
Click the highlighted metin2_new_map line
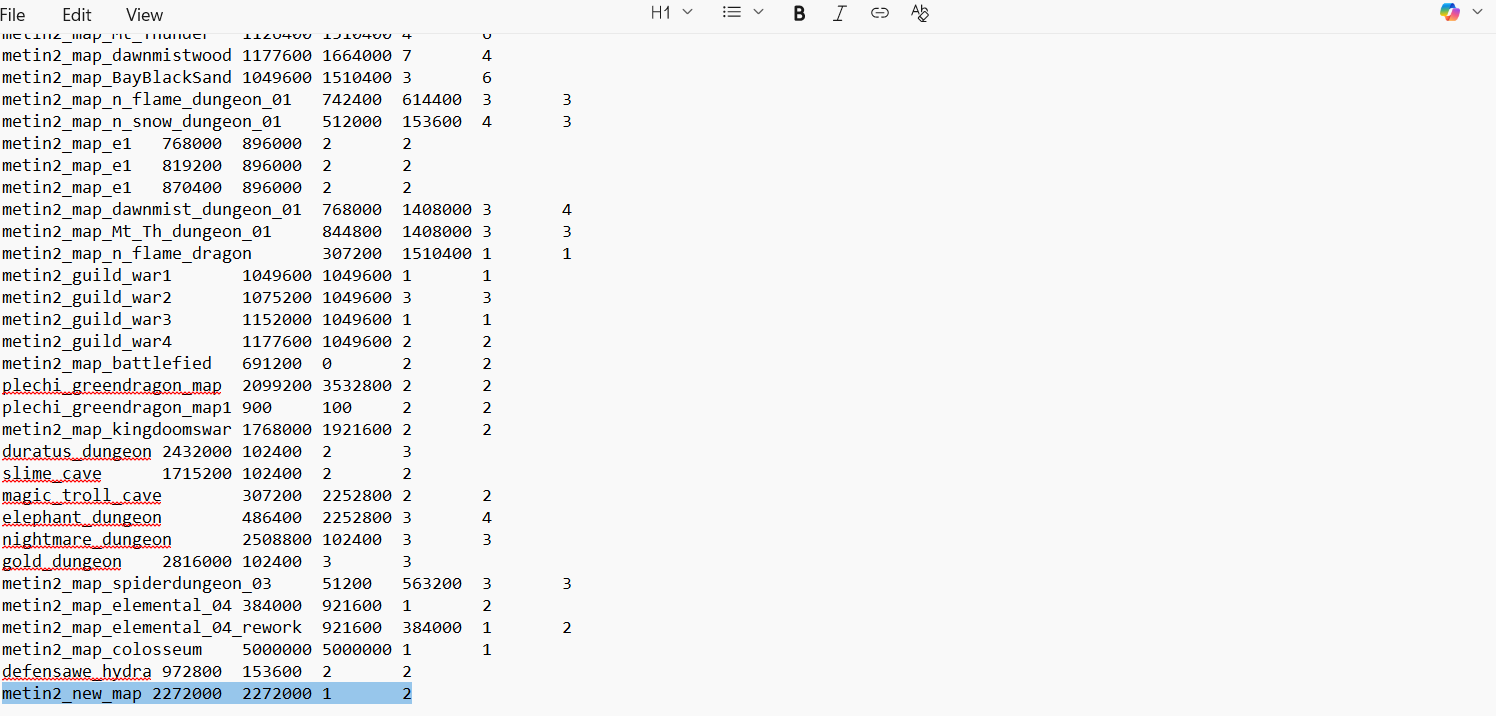(206, 693)
